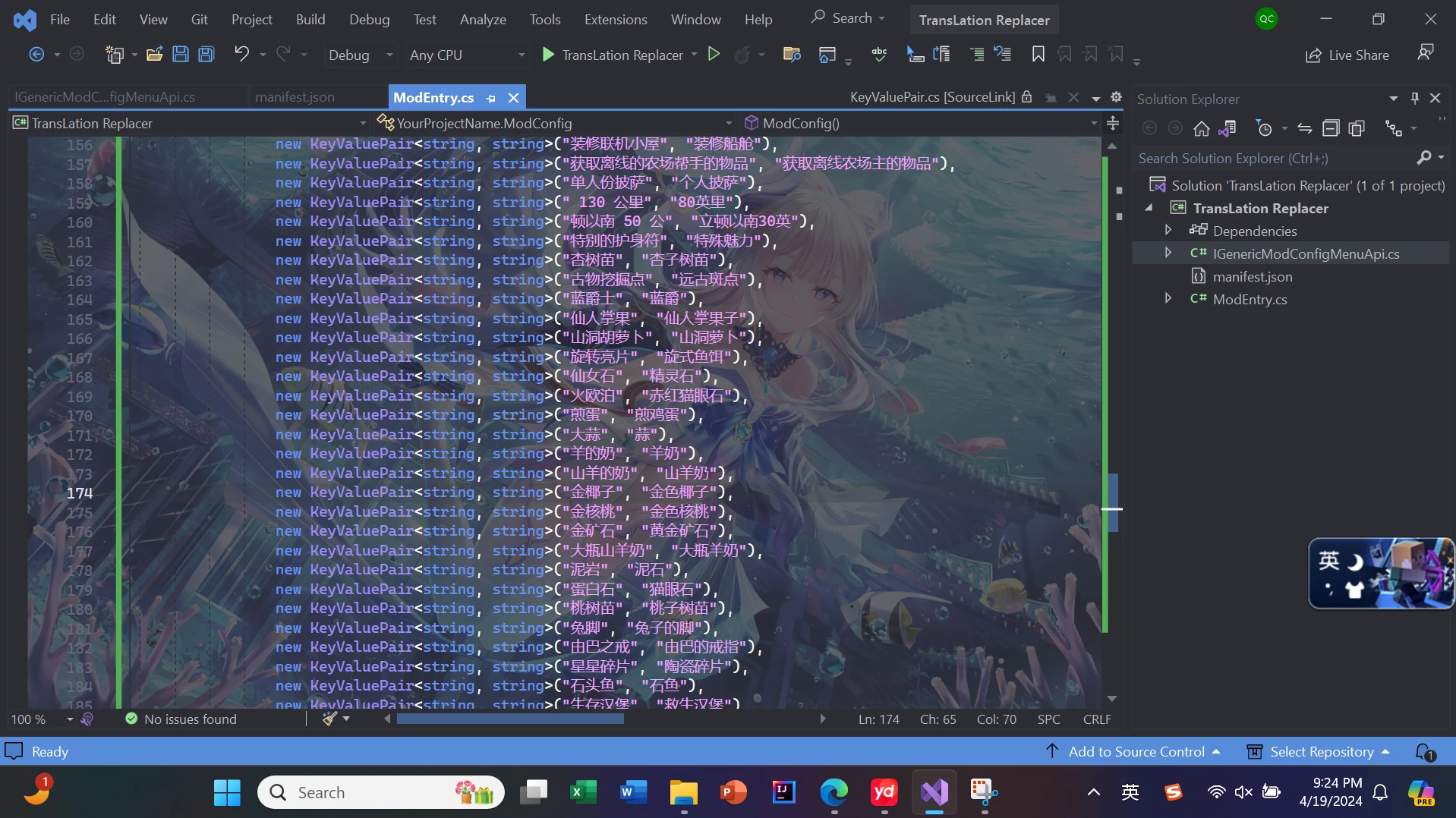Click Solution Explorer Home icon

point(1201,129)
